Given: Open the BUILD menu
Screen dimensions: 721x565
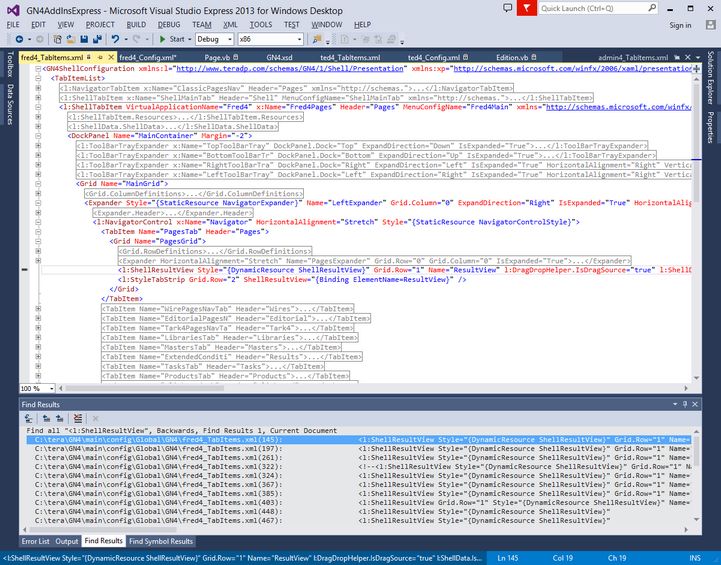Looking at the screenshot, I should point(136,25).
